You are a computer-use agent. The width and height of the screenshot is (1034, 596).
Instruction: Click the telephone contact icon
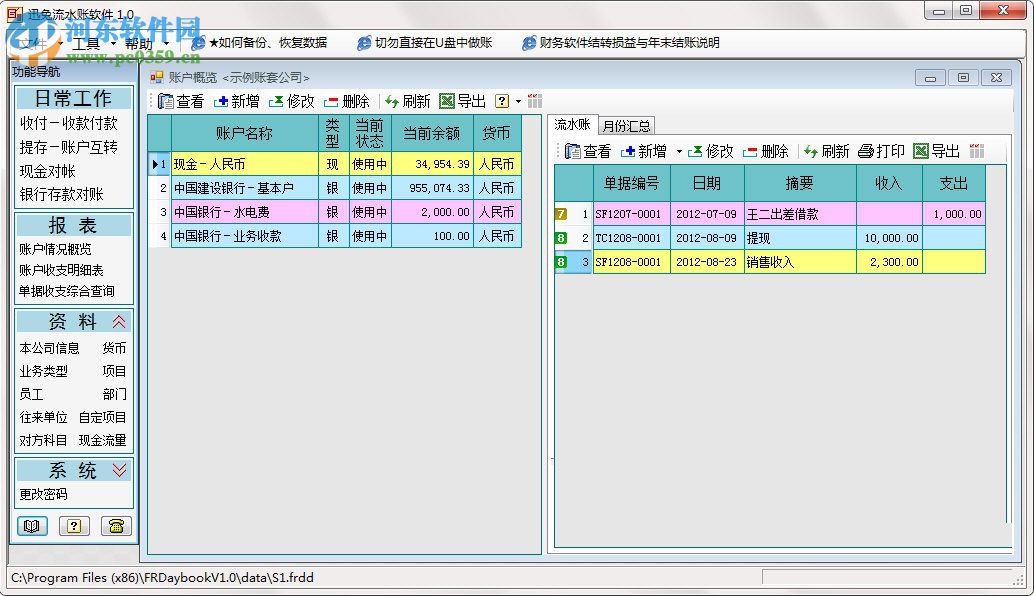tap(115, 526)
